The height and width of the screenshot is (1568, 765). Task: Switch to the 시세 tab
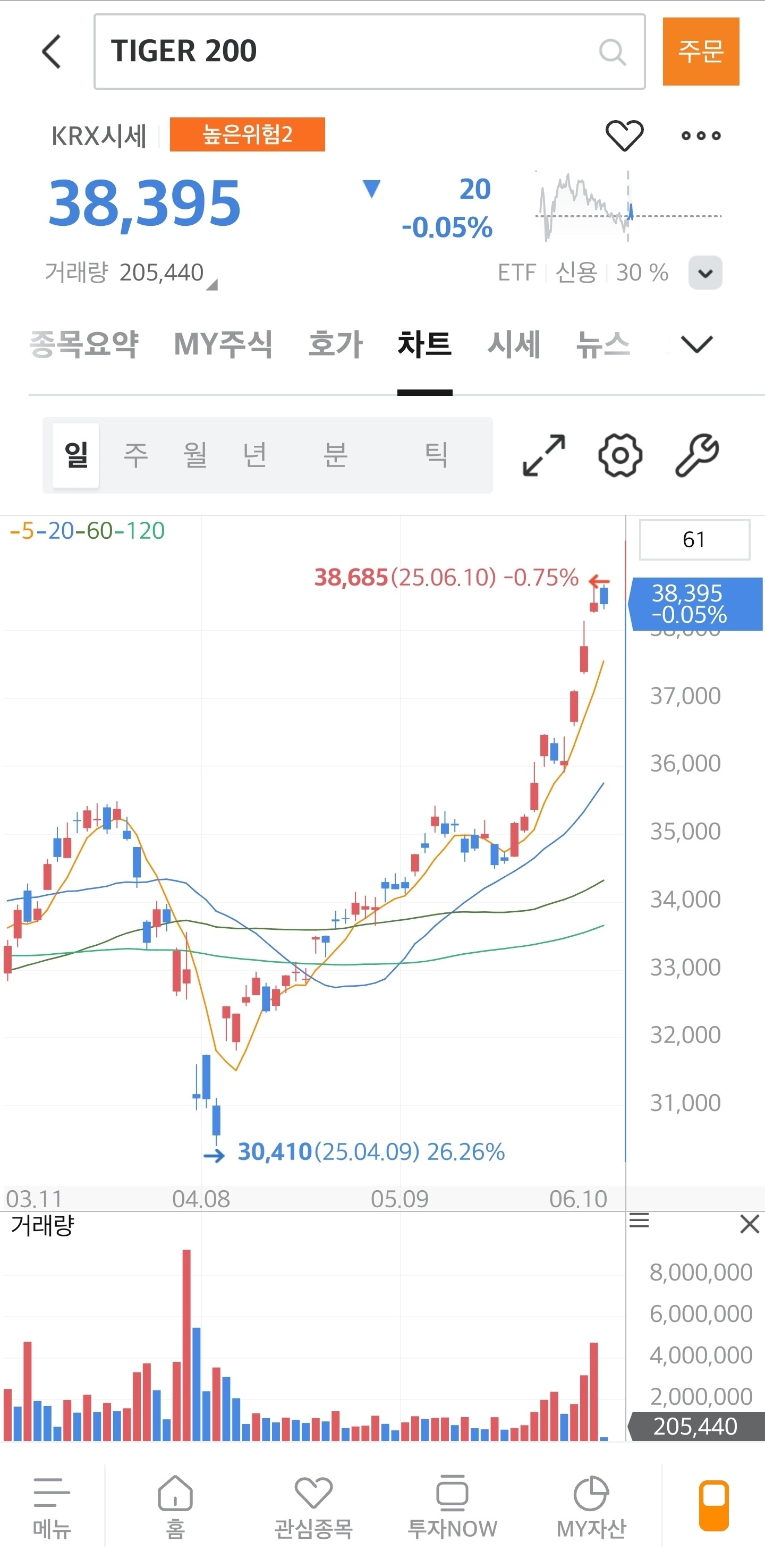pyautogui.click(x=514, y=344)
